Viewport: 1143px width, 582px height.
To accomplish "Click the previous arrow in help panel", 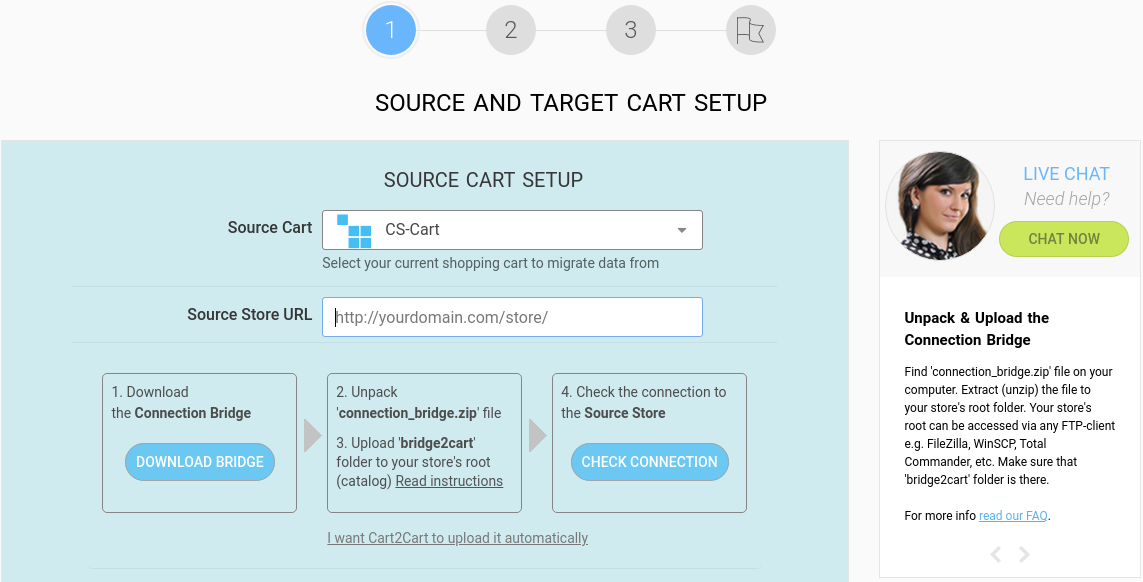I will tap(996, 554).
